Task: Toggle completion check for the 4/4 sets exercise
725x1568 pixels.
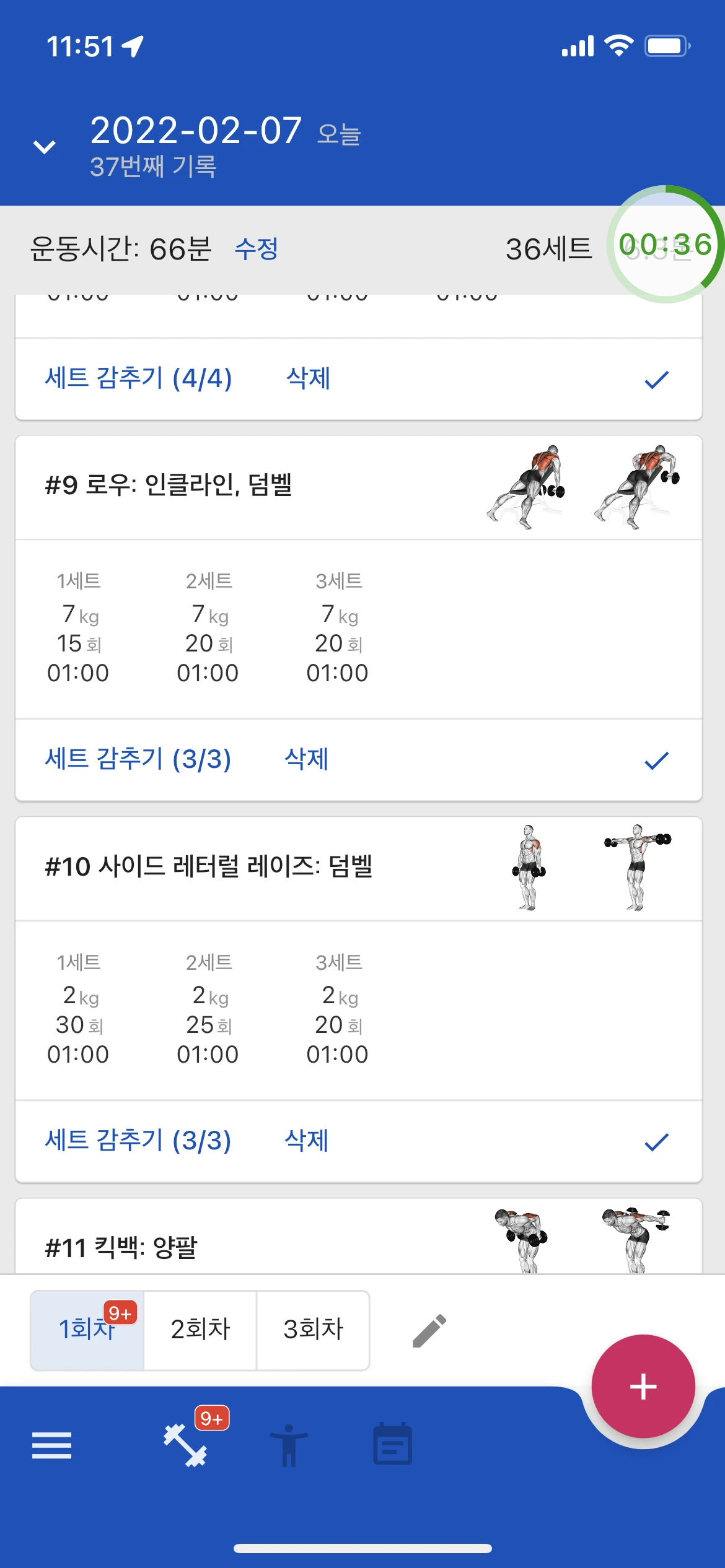Action: (x=656, y=379)
